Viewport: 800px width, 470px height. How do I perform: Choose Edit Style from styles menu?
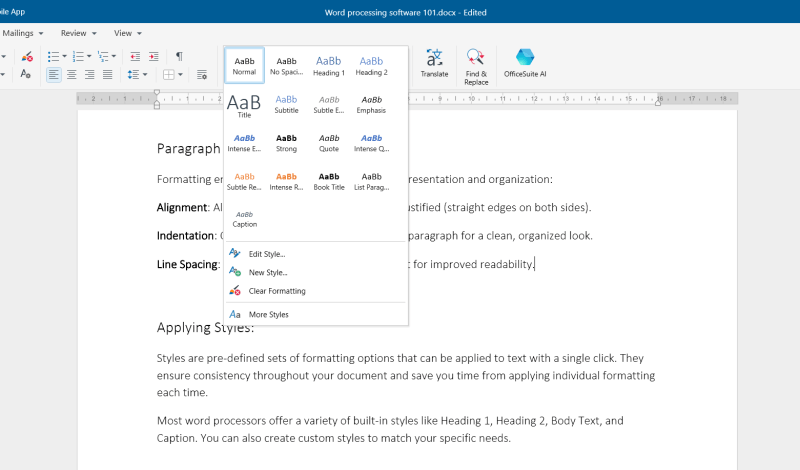coord(267,254)
